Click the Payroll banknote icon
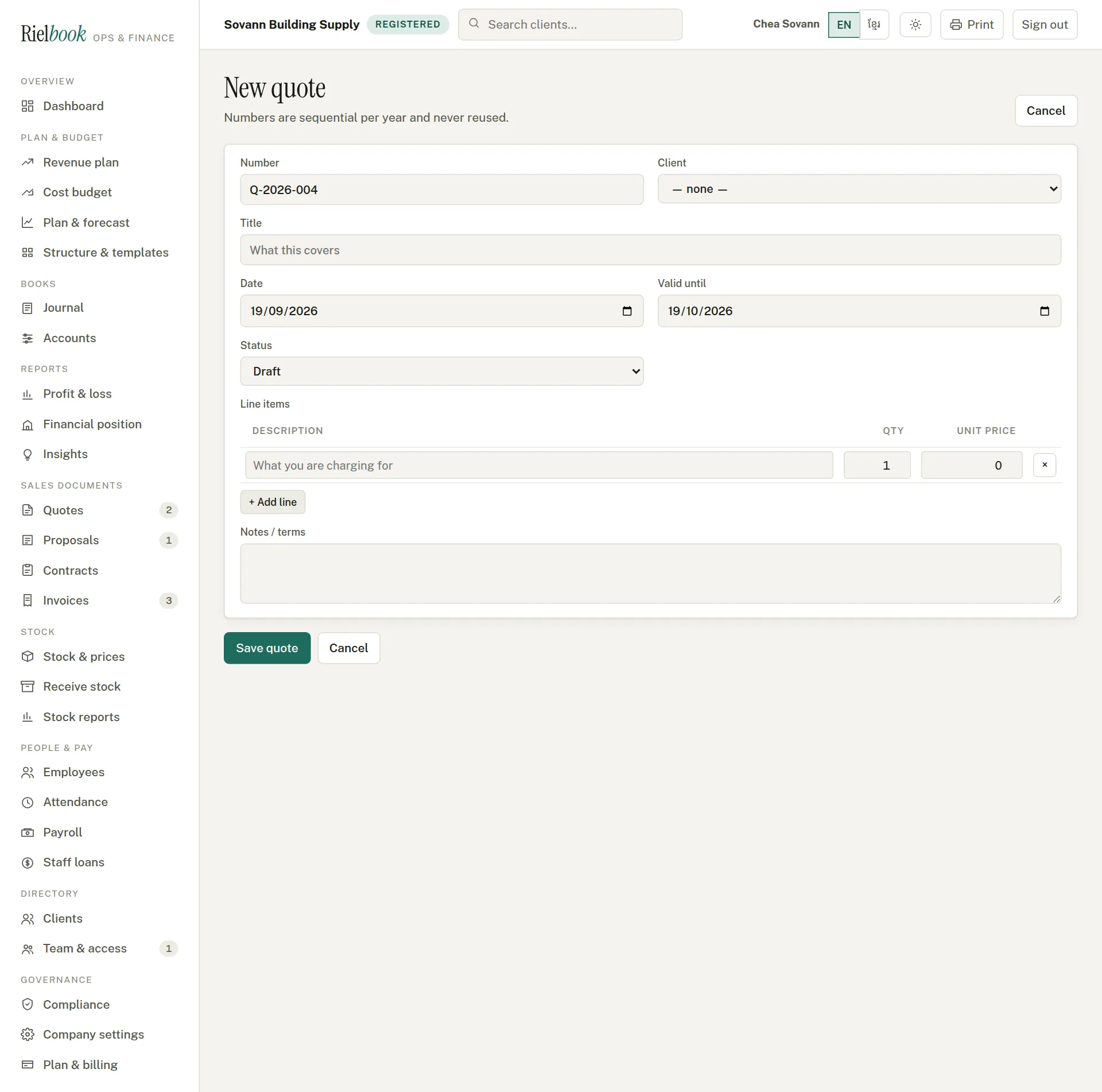 coord(28,832)
